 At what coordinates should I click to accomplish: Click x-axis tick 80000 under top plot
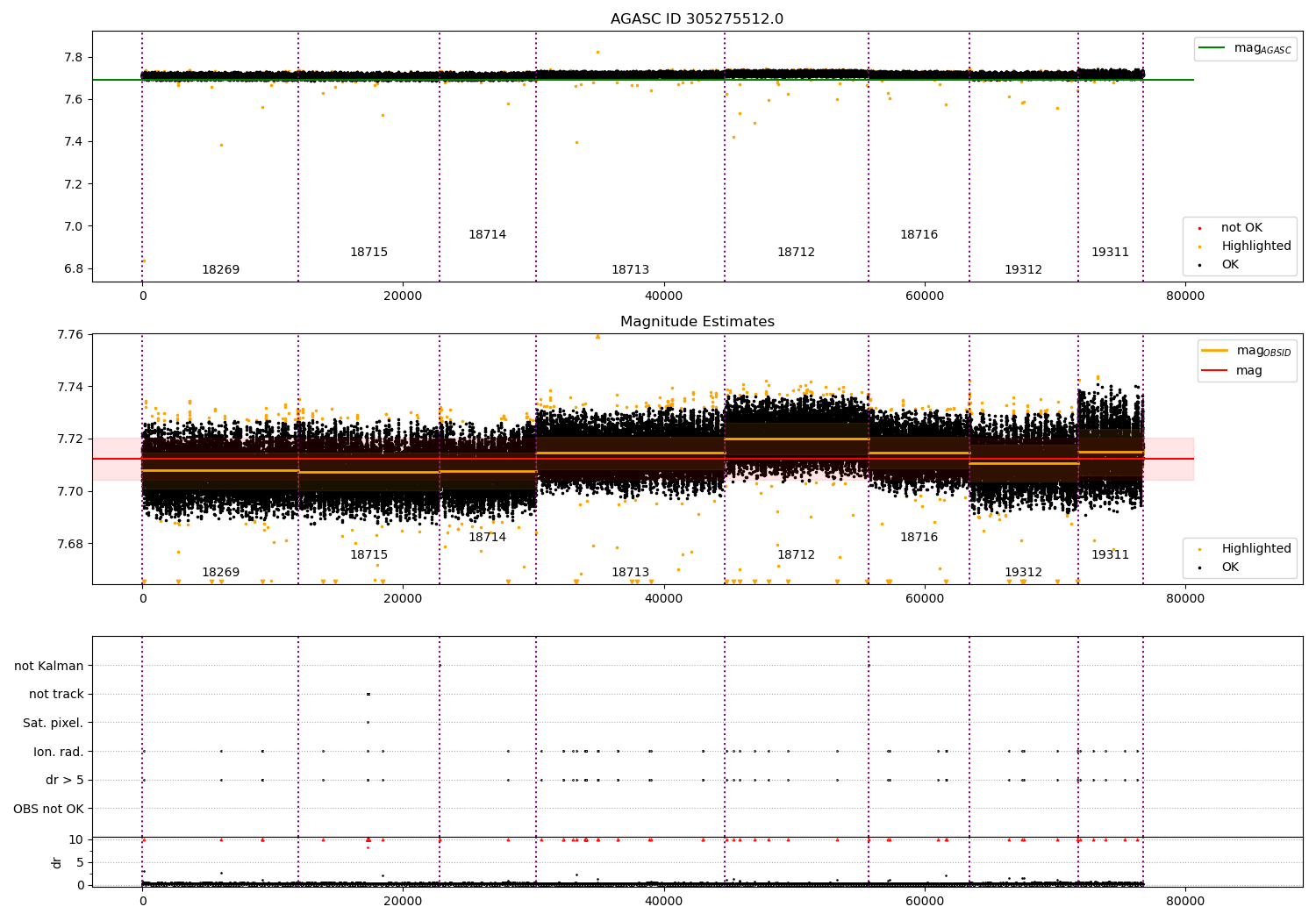(1185, 296)
